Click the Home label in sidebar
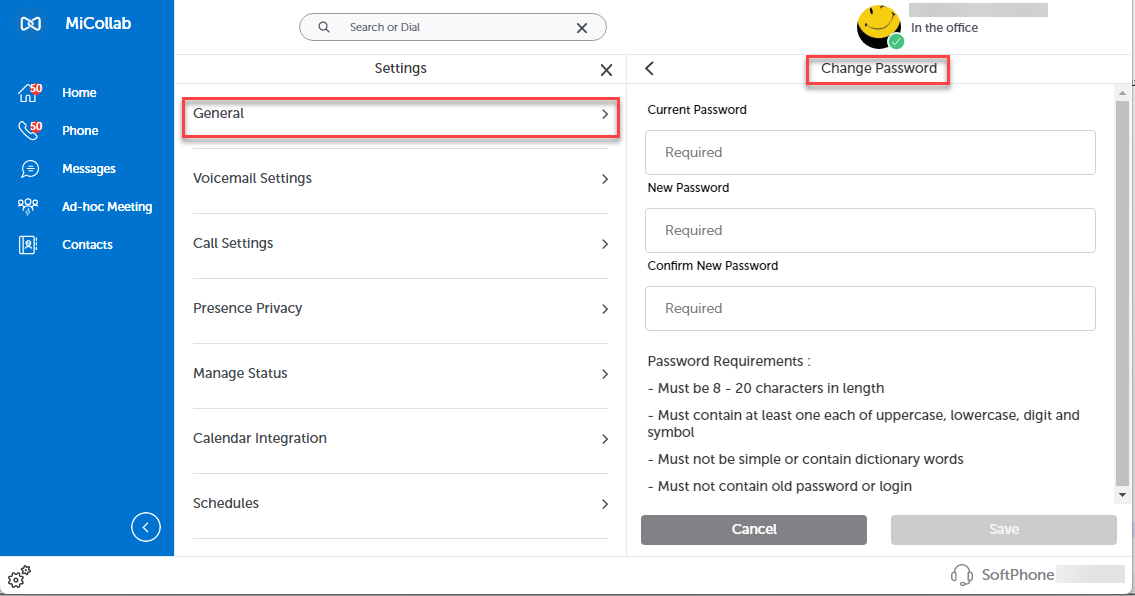The image size is (1135, 596). (x=79, y=93)
